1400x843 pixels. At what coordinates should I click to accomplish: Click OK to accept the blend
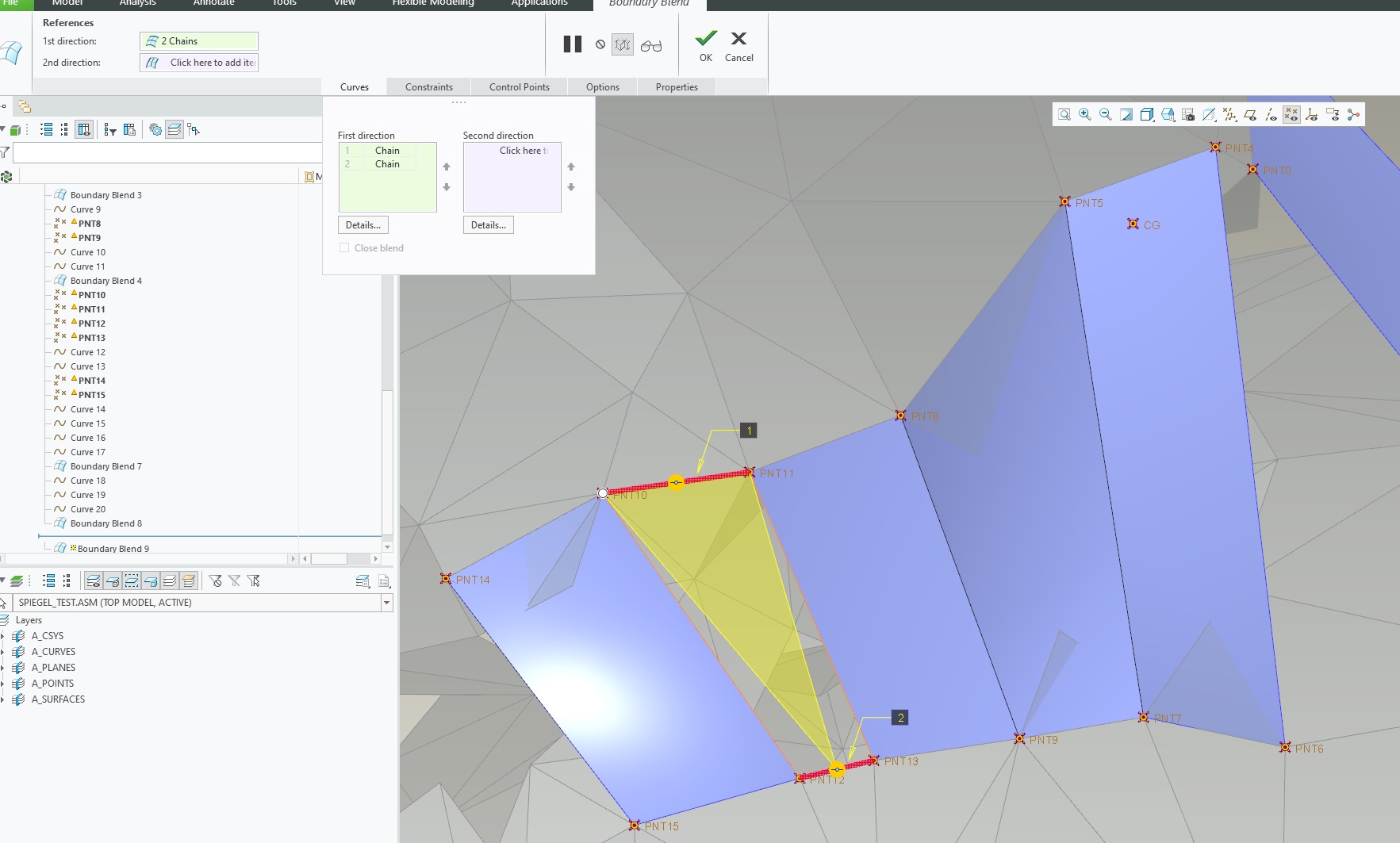pyautogui.click(x=706, y=45)
